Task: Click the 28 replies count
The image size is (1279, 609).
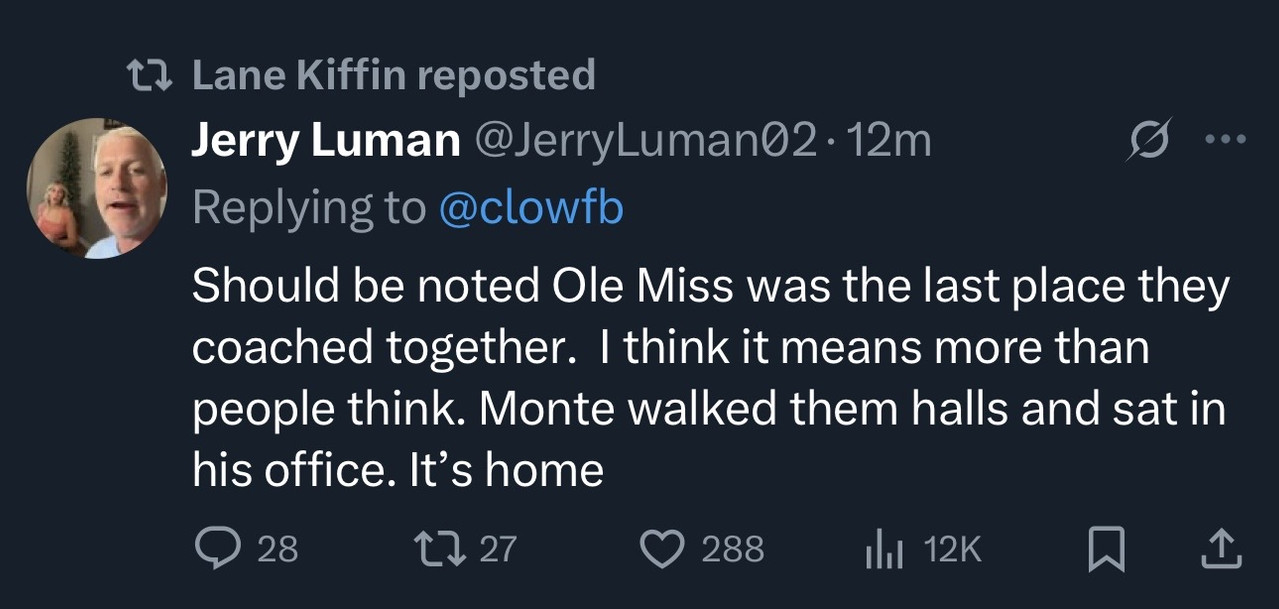Action: [x=277, y=549]
